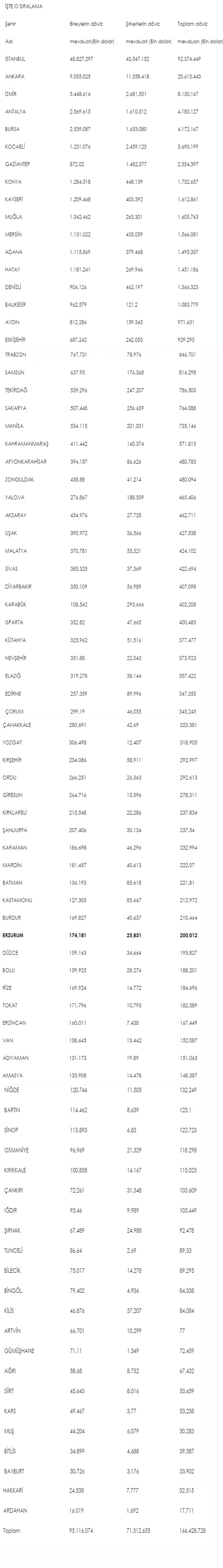Click the Toplam label in the last row
Image resolution: width=223 pixels, height=1568 pixels.
11,1547
